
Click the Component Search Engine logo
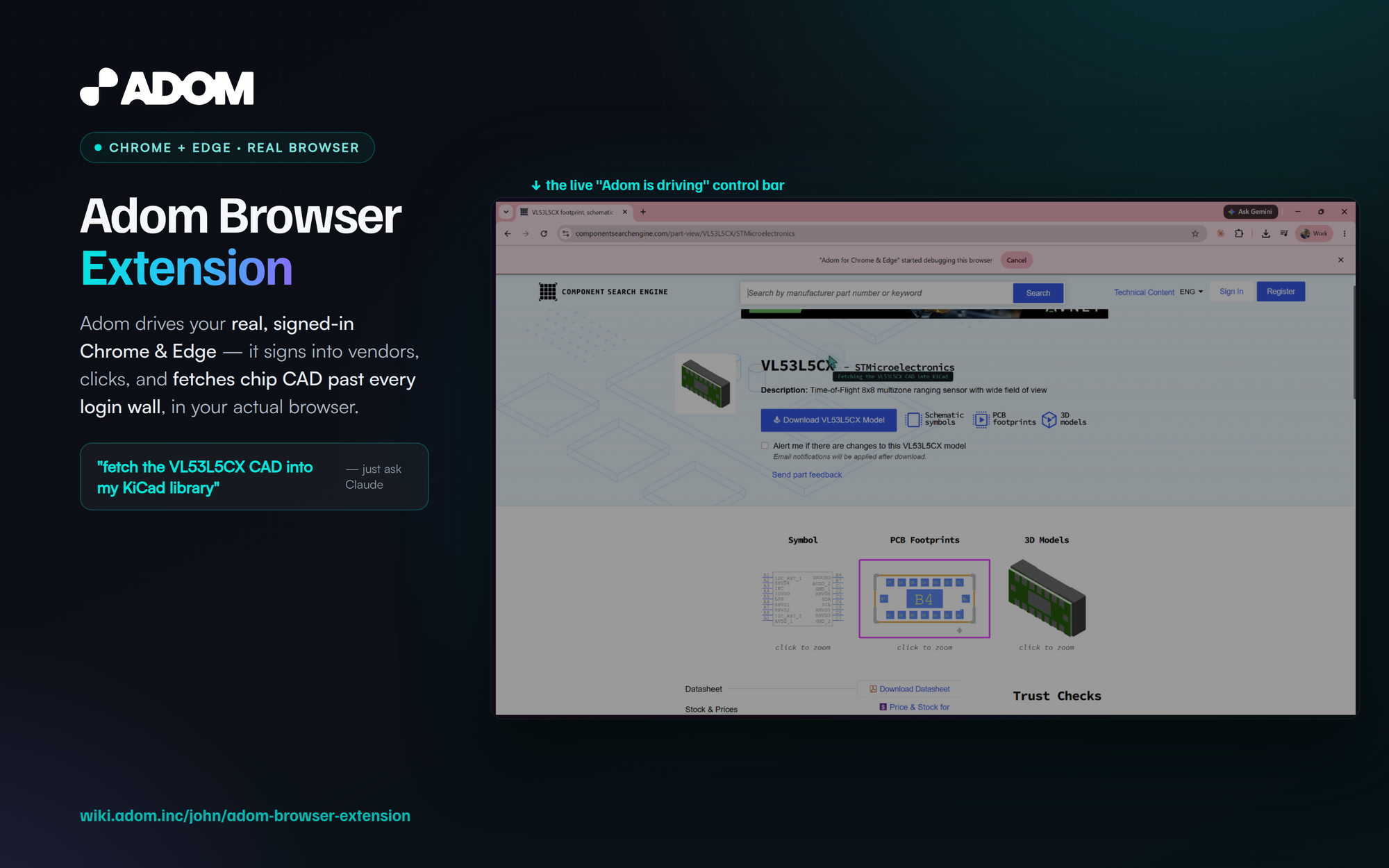(x=603, y=292)
